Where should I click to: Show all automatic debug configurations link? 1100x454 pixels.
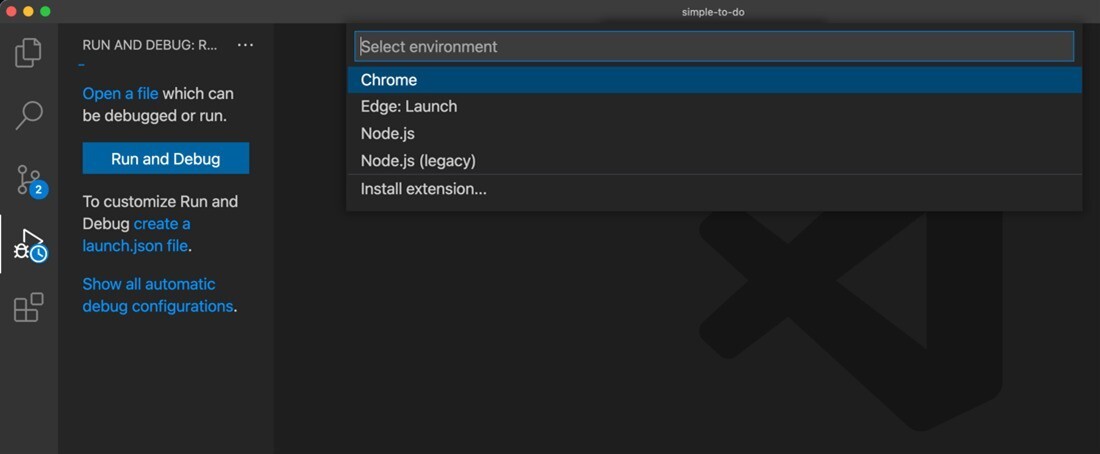click(x=157, y=295)
